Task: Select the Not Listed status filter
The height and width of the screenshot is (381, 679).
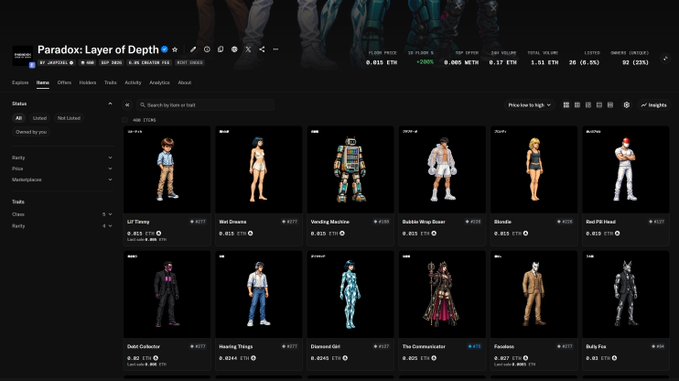Action: [69, 118]
